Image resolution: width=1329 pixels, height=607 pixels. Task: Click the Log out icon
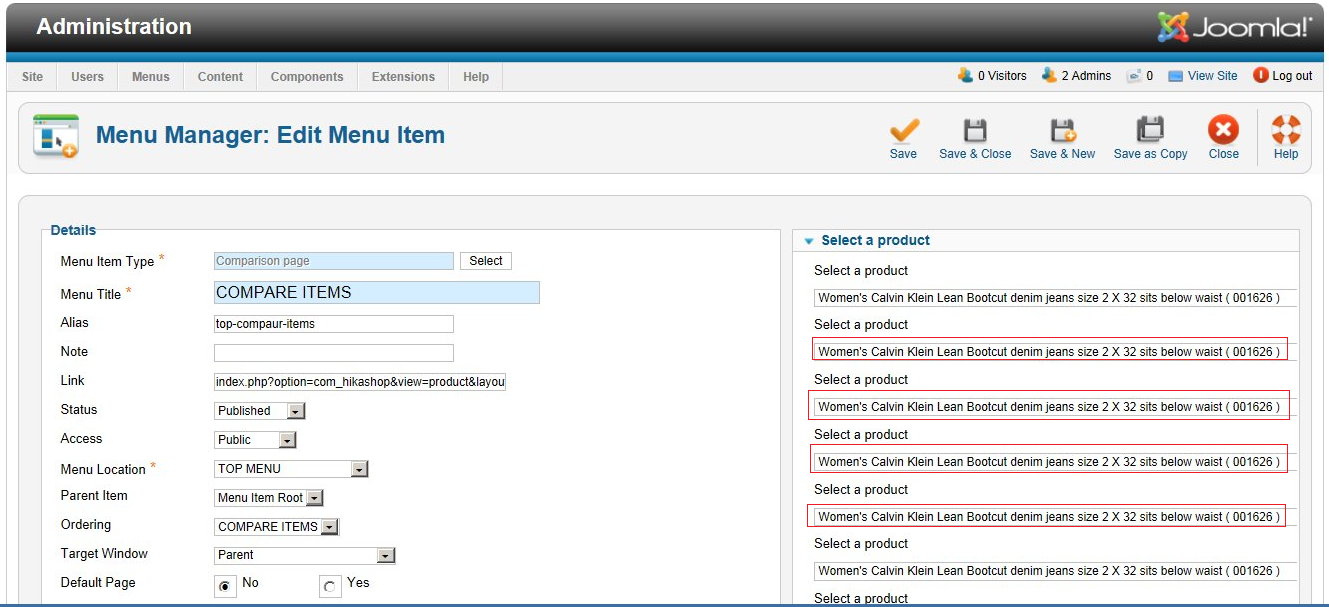click(1261, 75)
